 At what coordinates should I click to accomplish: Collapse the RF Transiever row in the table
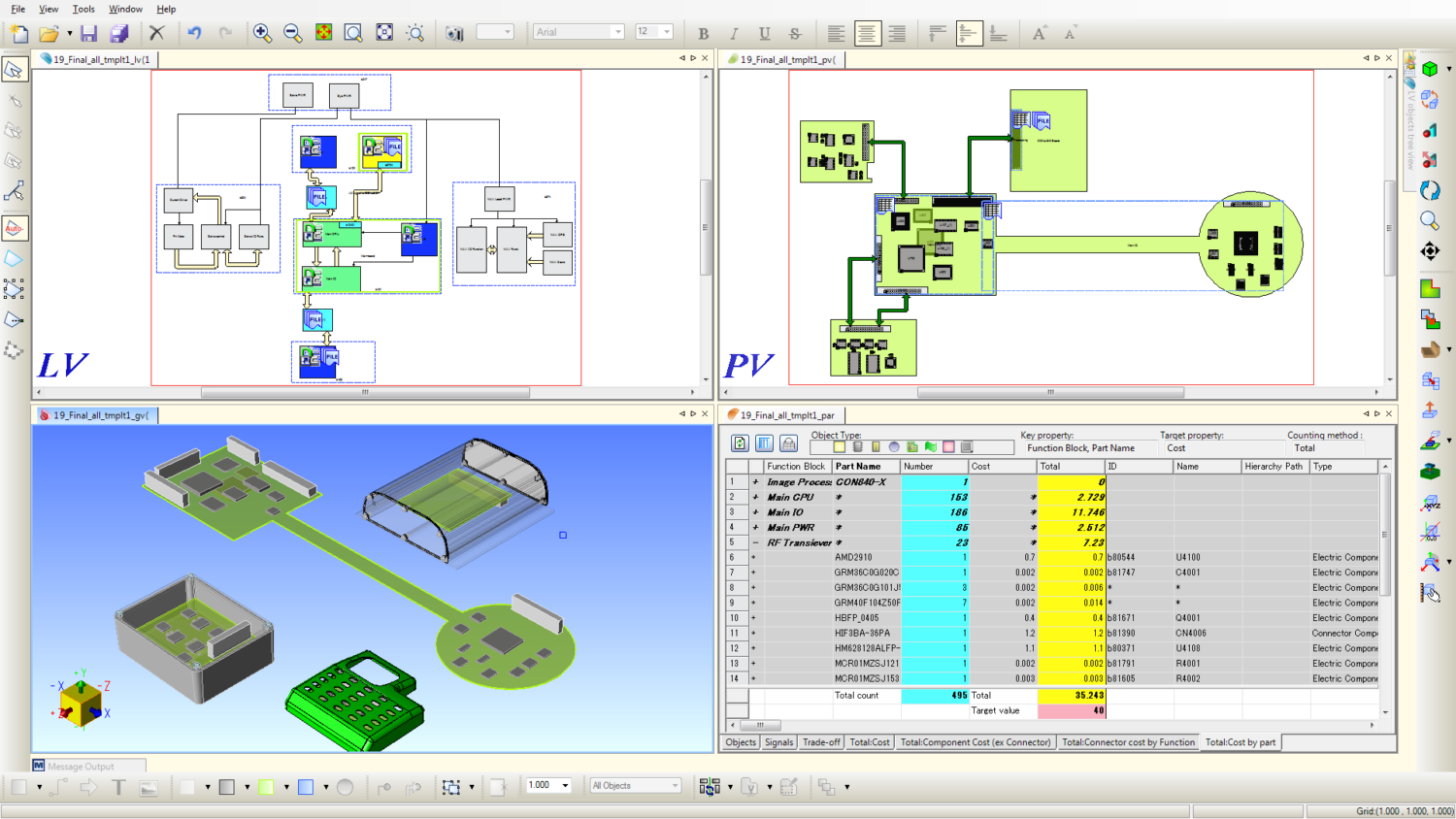pyautogui.click(x=754, y=542)
